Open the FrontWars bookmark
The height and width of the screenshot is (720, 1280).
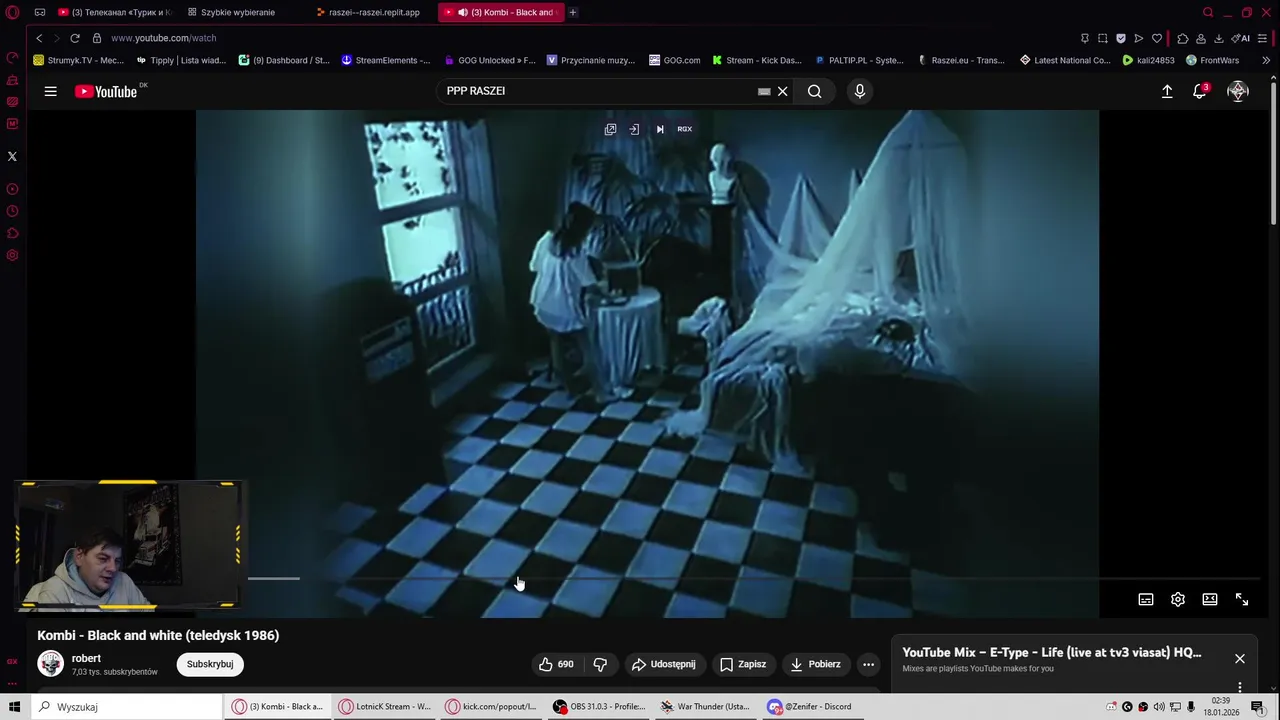click(x=1212, y=60)
